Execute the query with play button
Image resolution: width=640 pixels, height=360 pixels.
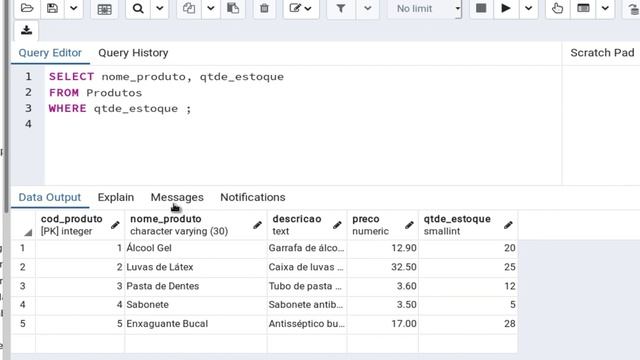point(506,8)
